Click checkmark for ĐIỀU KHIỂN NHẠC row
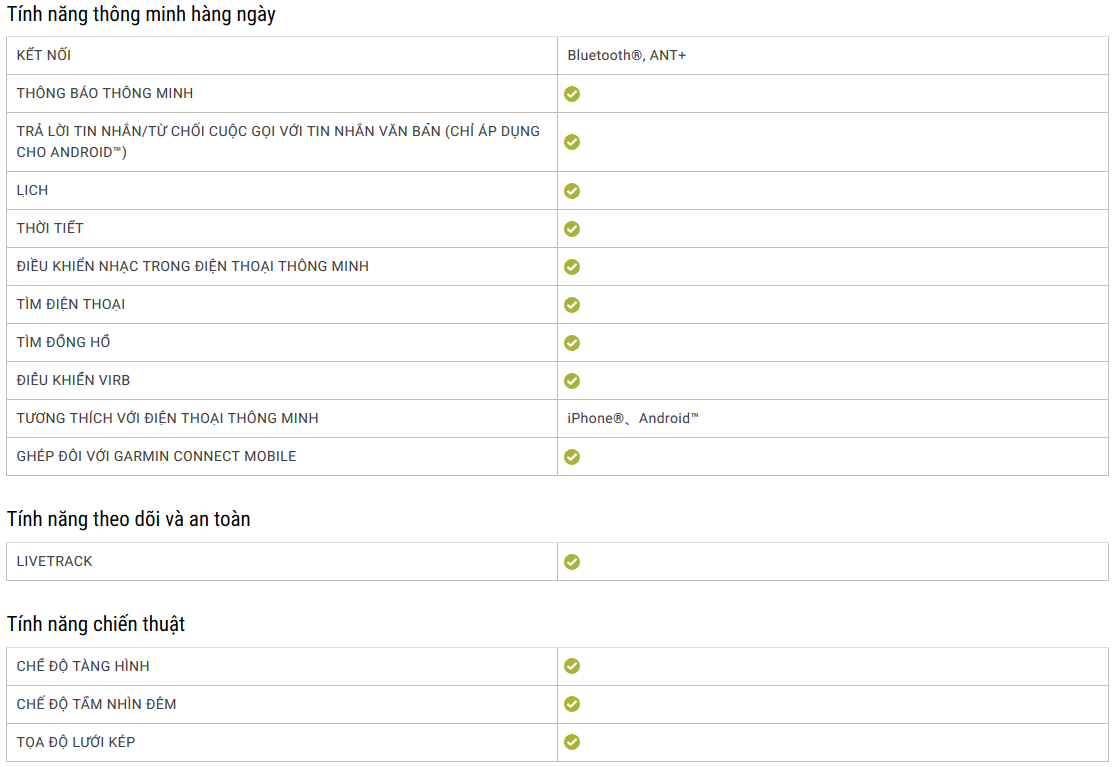 coord(572,267)
